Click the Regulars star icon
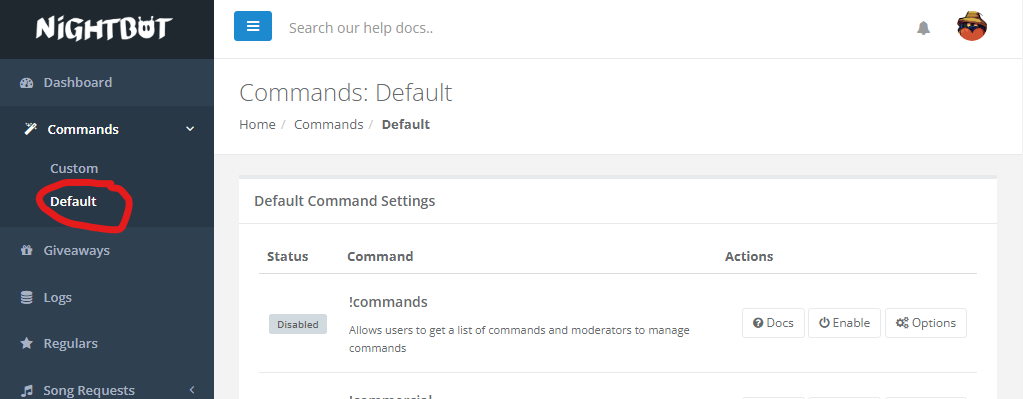Screen dimensions: 1023x399 [x=27, y=344]
